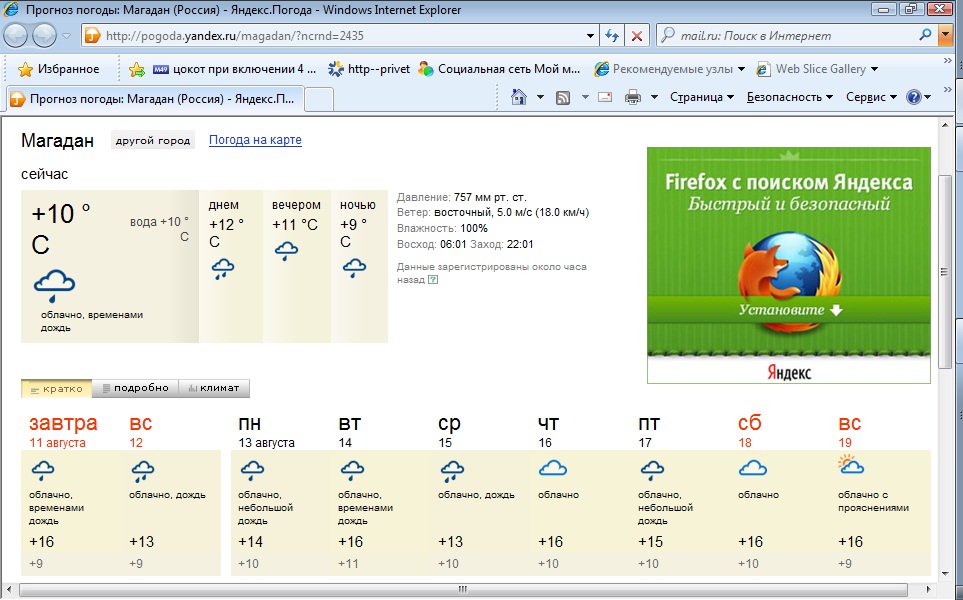Switch to the климат tab
963x600 pixels.
point(213,388)
